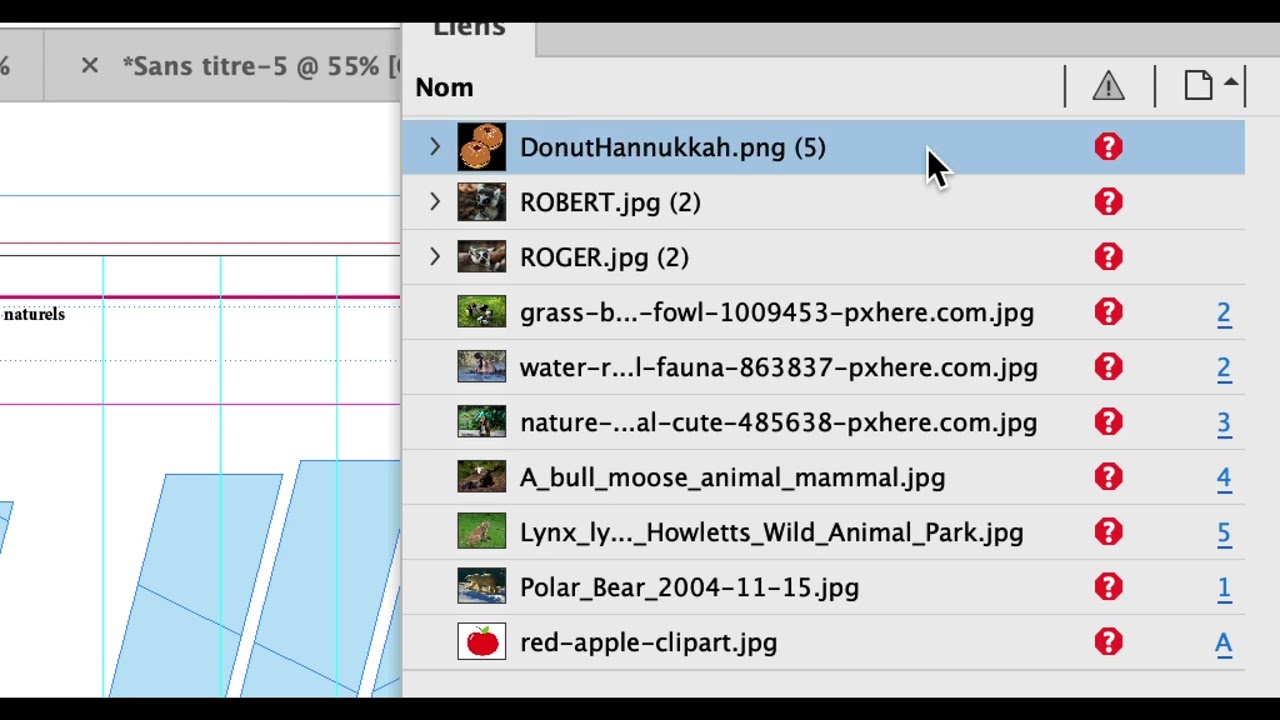1280x720 pixels.
Task: Click missing link icon for nature cute image
Action: (1108, 422)
